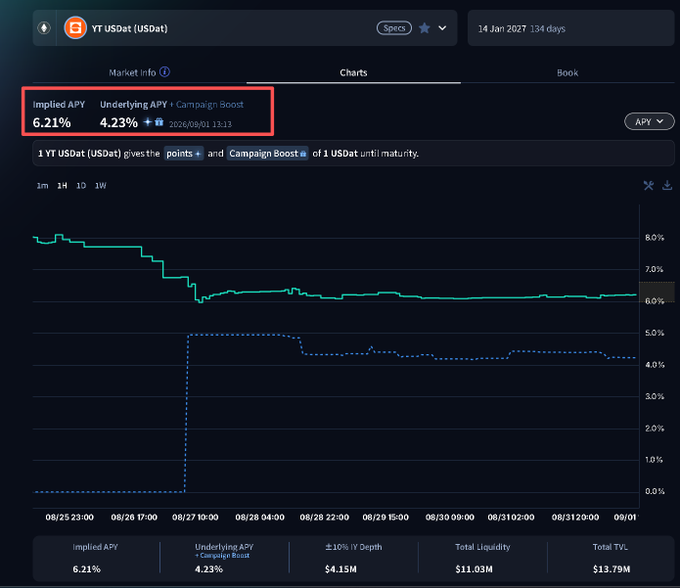The height and width of the screenshot is (588, 680).
Task: Click the 0.0% axis label
Action: (654, 491)
